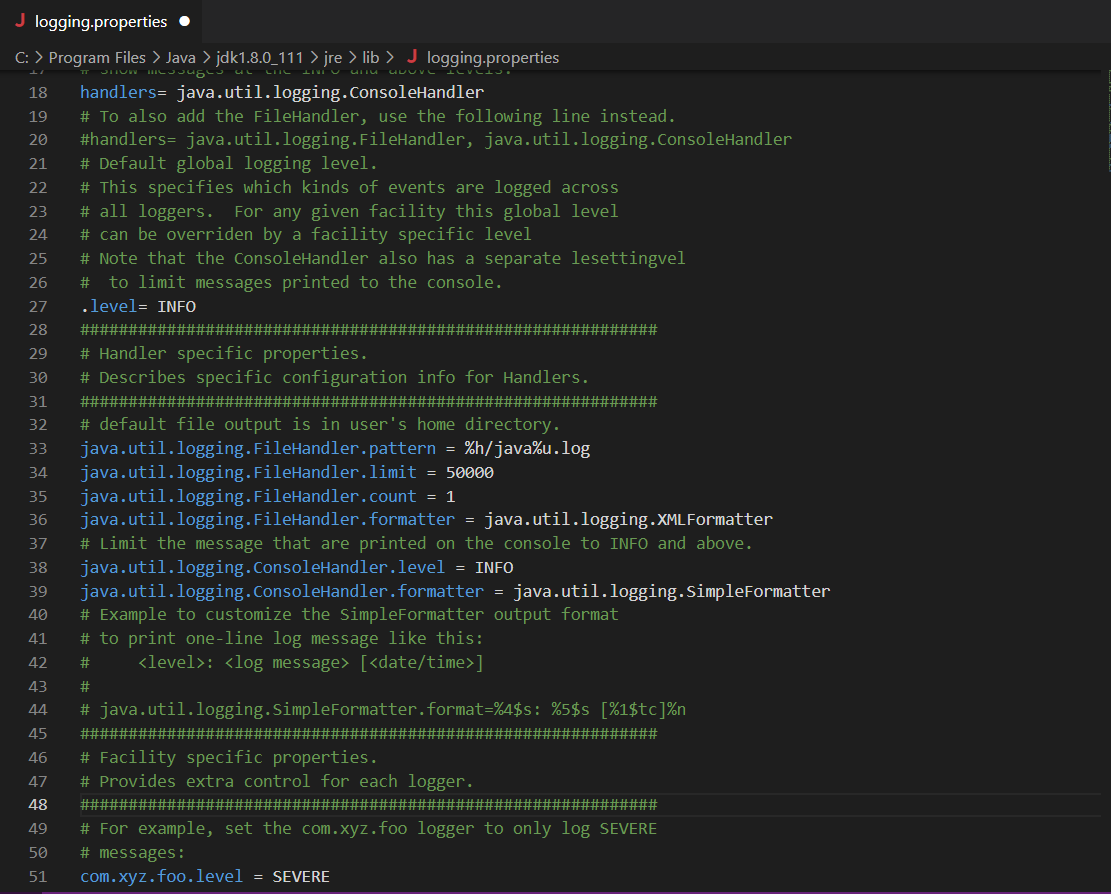The width and height of the screenshot is (1111, 894).
Task: Click the '1' value on line 35
Action: (451, 497)
